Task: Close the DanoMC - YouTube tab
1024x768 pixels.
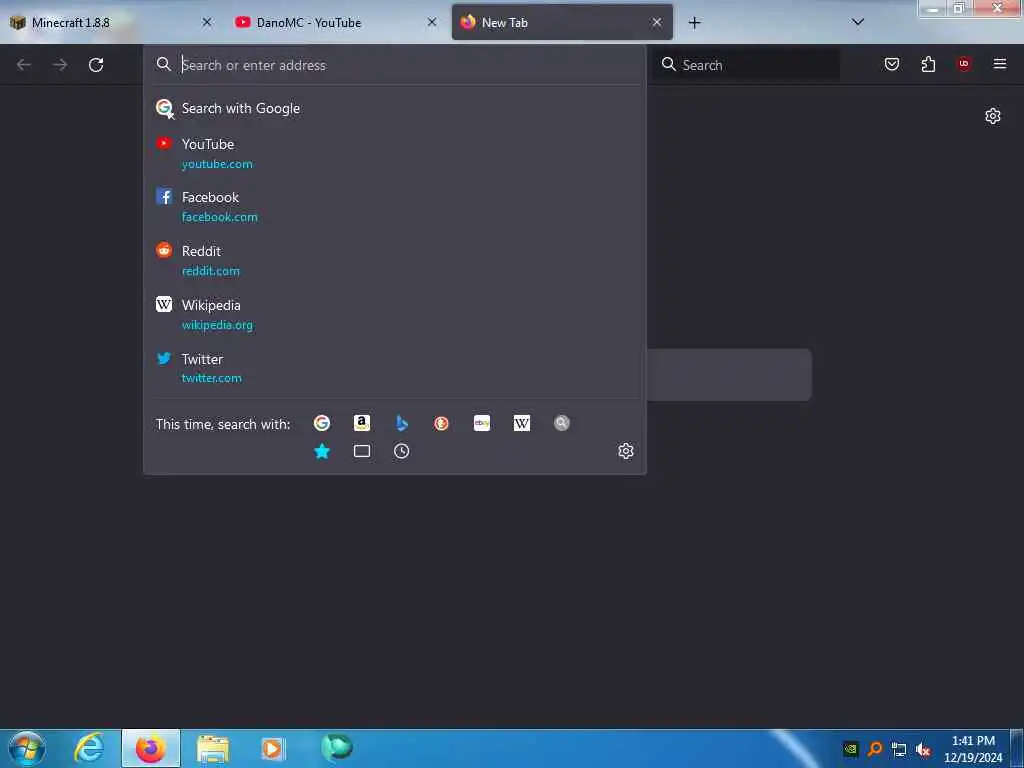Action: coord(432,22)
